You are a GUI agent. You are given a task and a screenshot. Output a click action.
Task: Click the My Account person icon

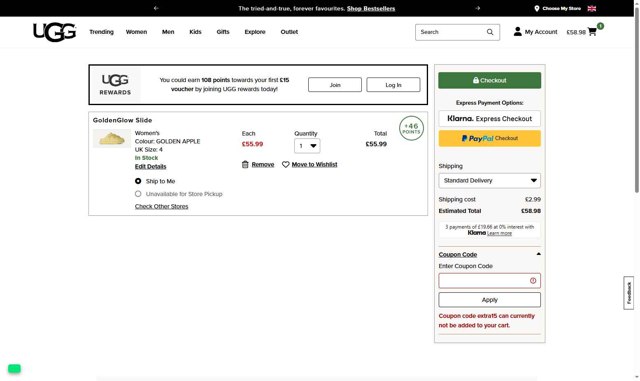coord(518,31)
